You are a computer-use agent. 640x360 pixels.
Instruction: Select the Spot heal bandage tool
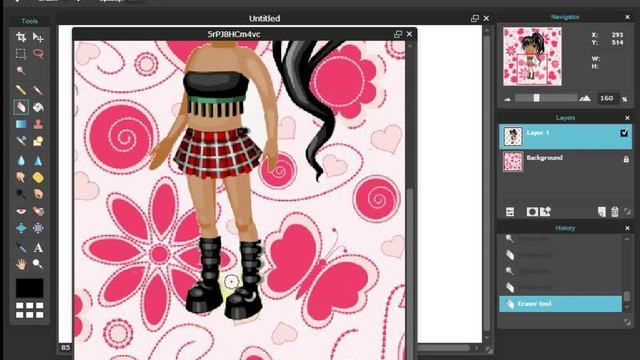(x=38, y=211)
